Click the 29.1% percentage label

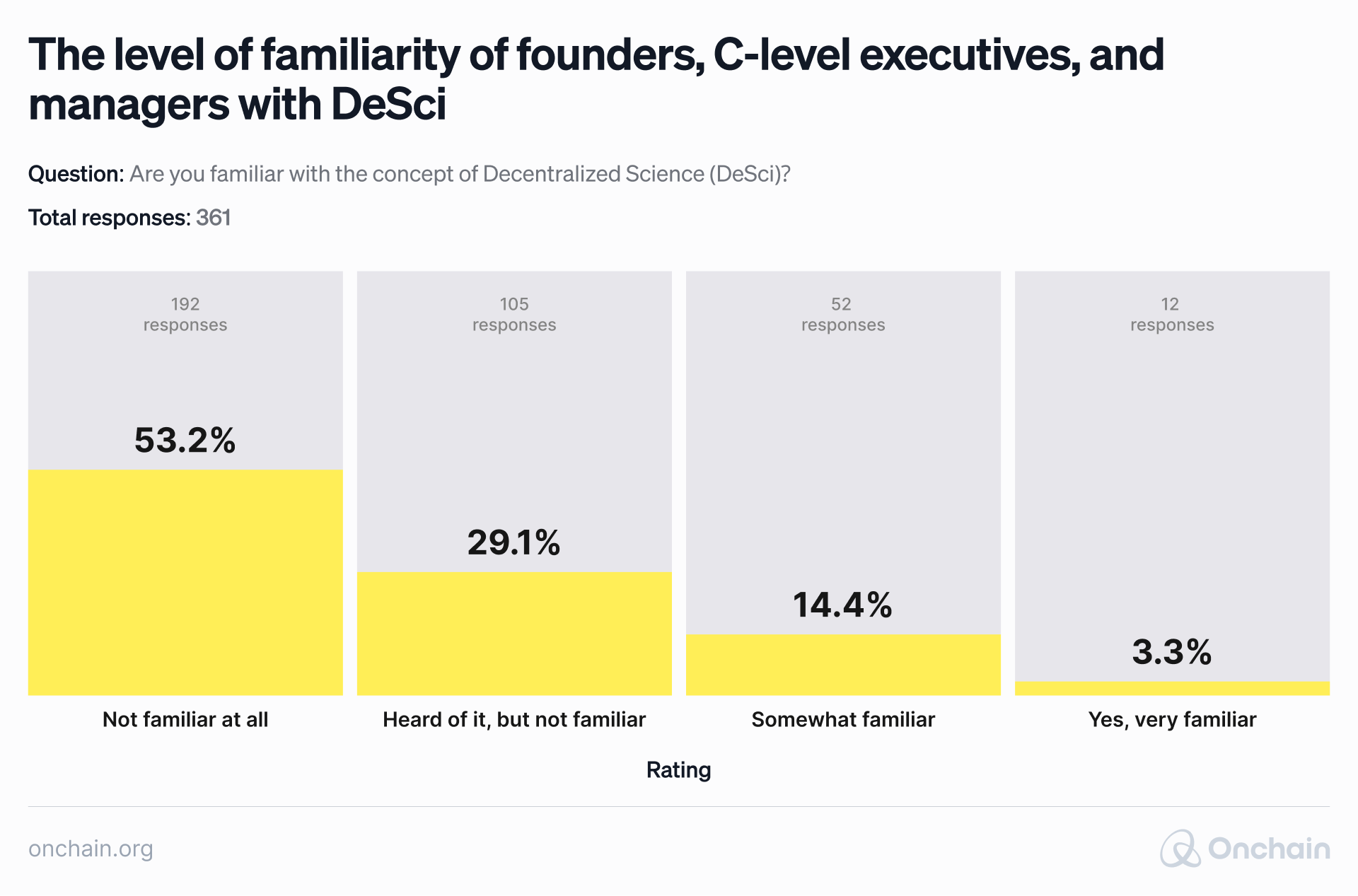point(514,542)
